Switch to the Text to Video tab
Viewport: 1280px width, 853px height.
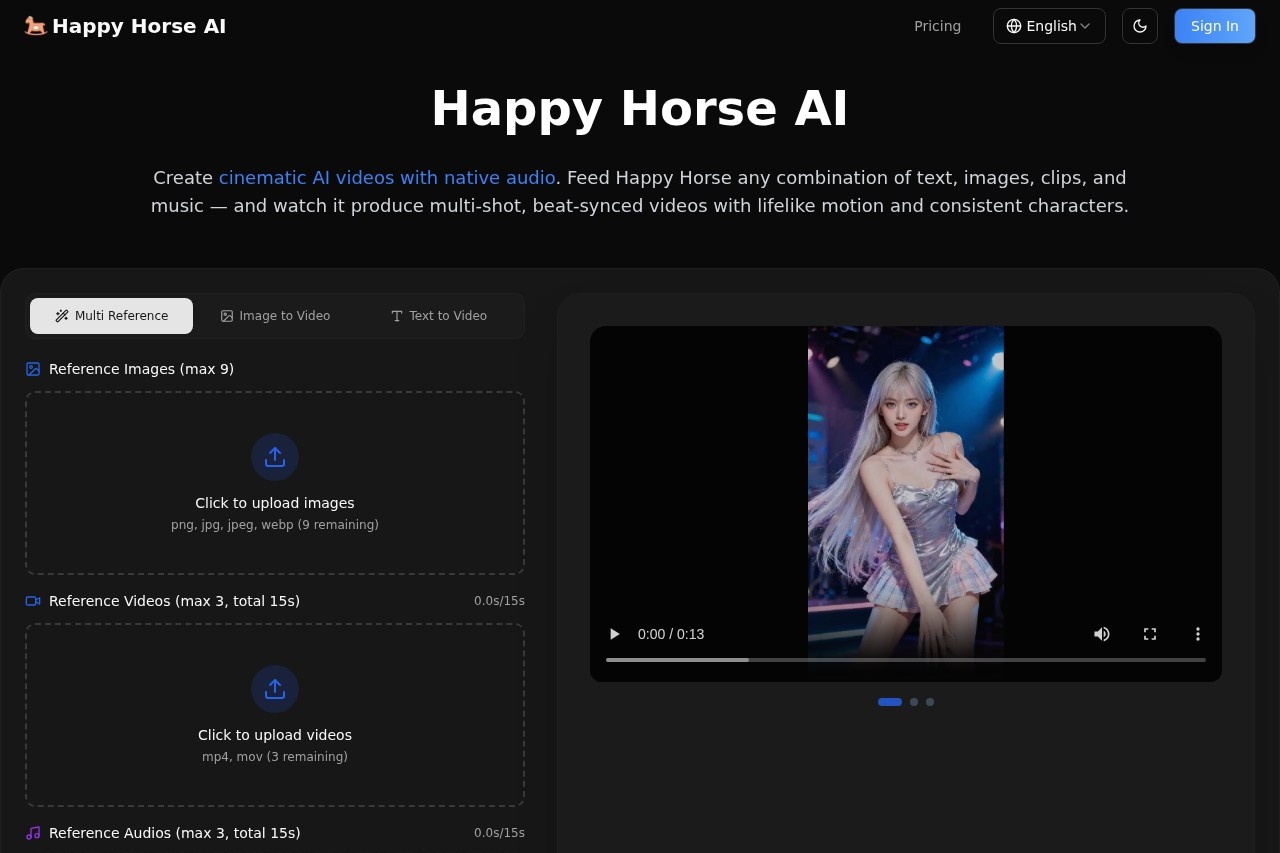point(438,316)
